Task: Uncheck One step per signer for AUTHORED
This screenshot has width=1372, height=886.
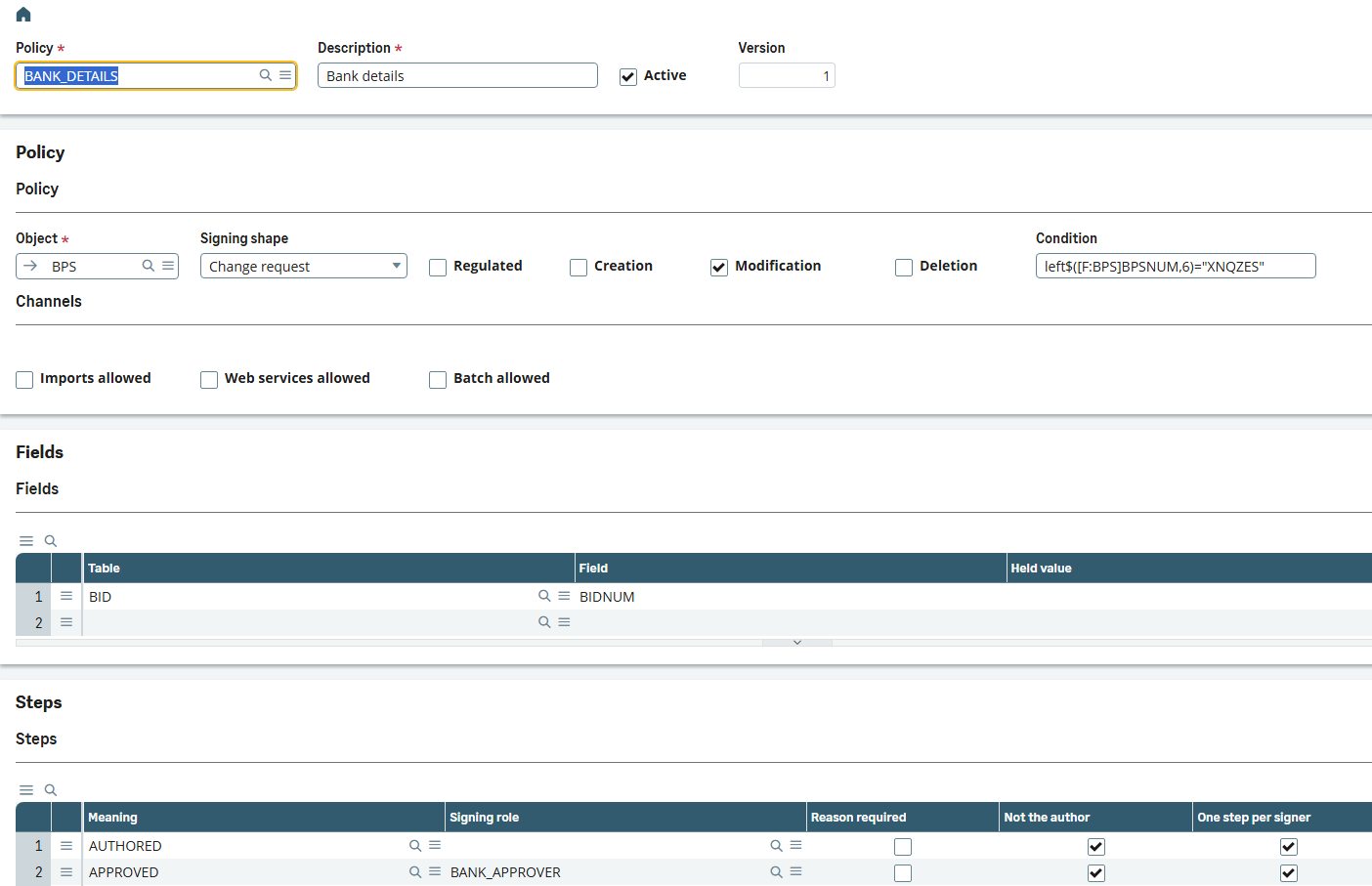Action: 1289,847
